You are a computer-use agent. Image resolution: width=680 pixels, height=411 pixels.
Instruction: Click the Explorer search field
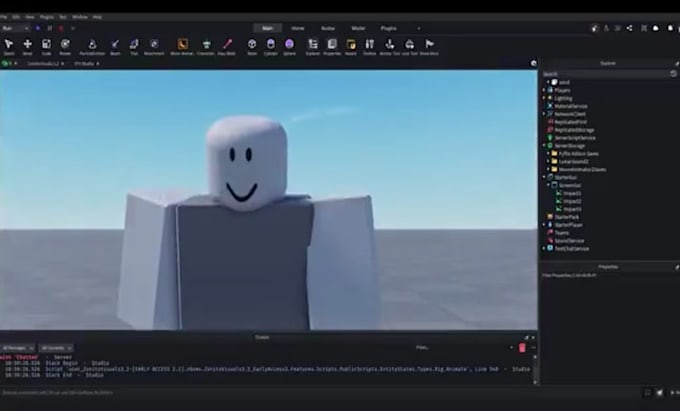tap(605, 74)
